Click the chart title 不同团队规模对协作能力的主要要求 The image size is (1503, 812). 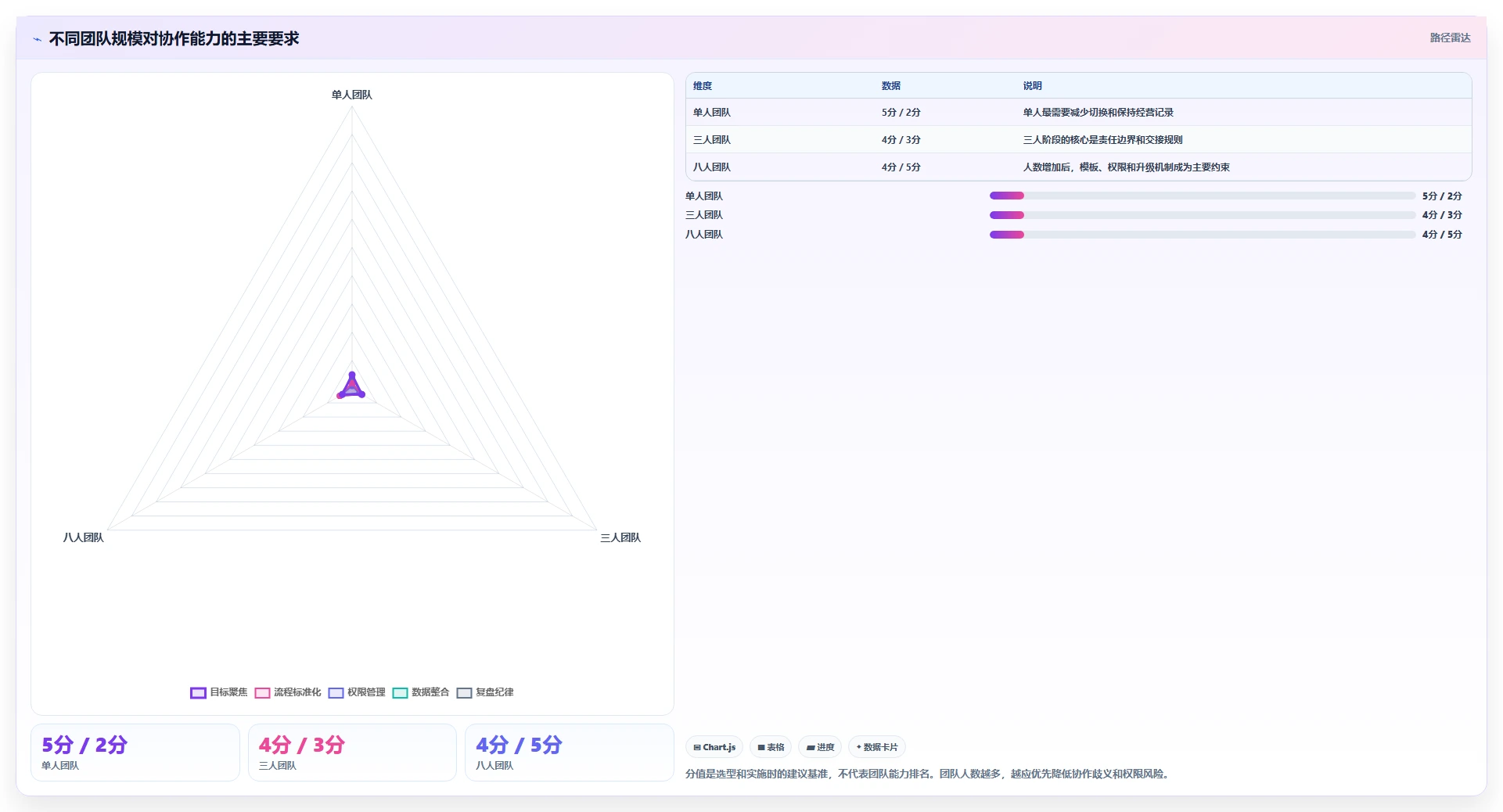[x=174, y=39]
